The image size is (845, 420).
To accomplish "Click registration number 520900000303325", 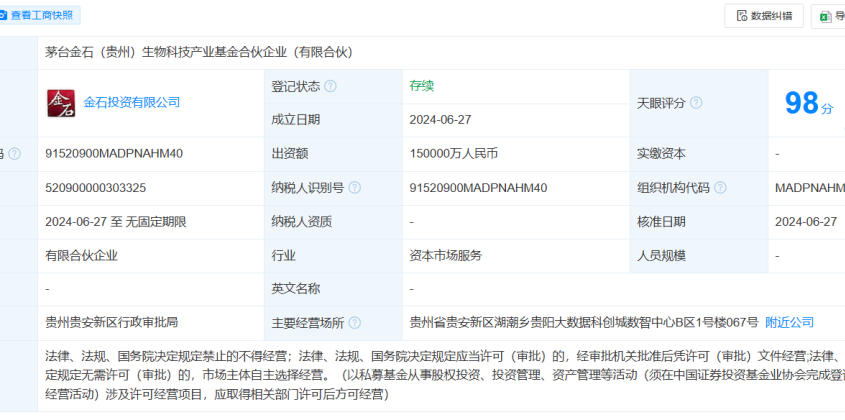I will click(95, 188).
